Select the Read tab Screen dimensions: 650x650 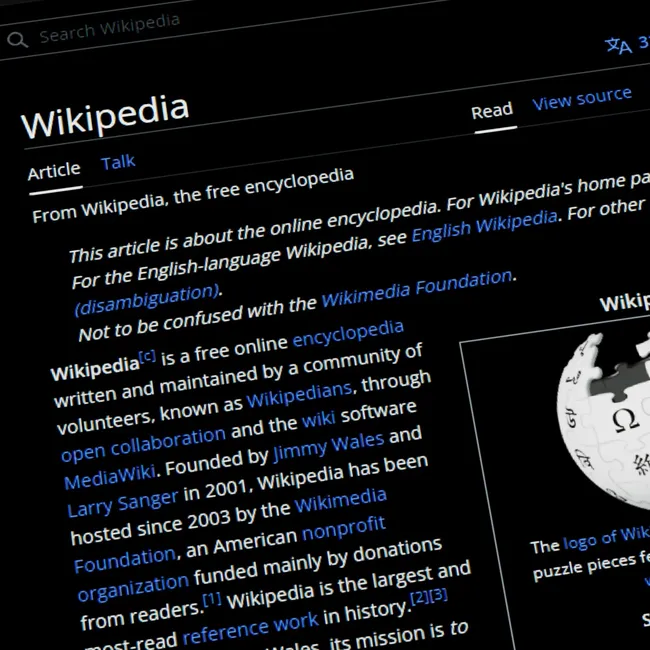pyautogui.click(x=492, y=111)
